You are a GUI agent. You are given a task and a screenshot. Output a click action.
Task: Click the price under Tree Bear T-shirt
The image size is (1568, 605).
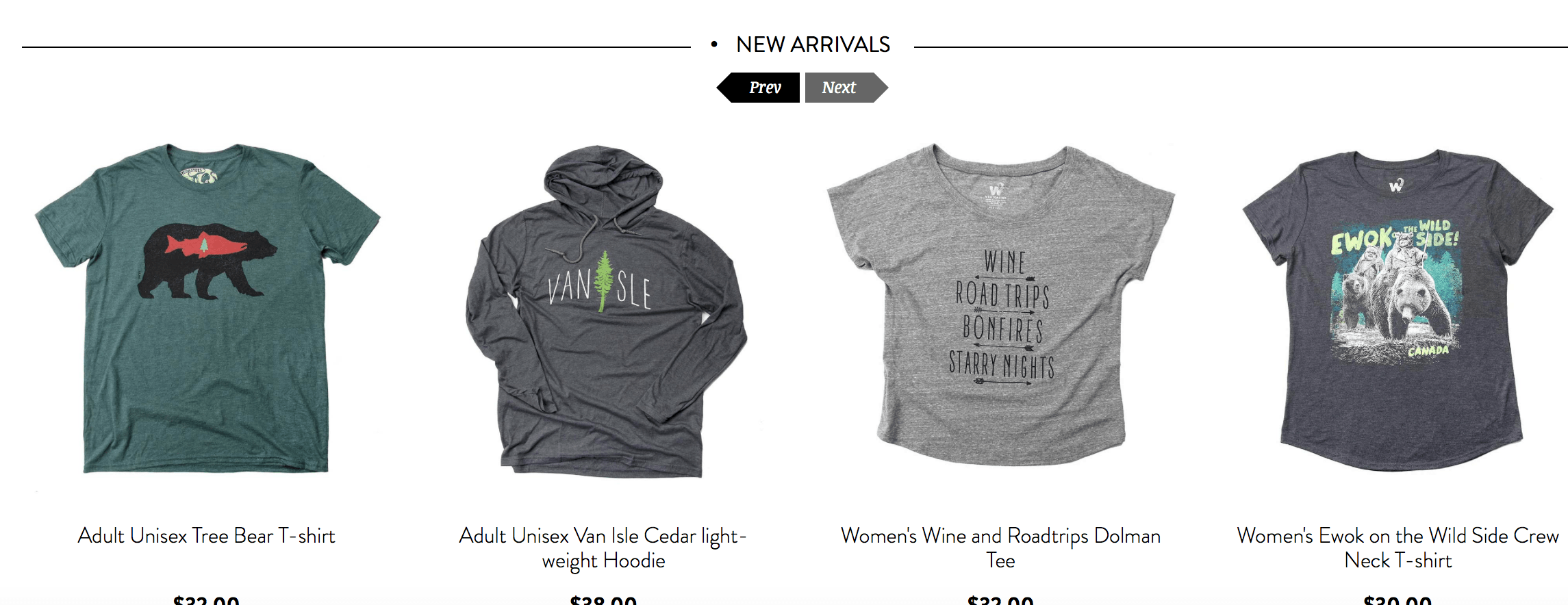click(207, 600)
